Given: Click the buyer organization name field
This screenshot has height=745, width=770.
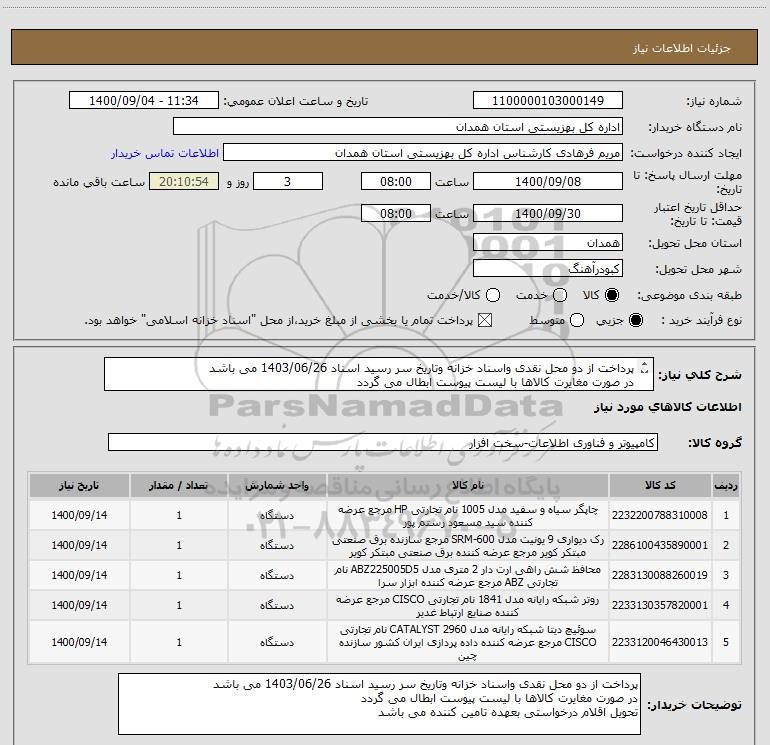Looking at the screenshot, I should (398, 127).
